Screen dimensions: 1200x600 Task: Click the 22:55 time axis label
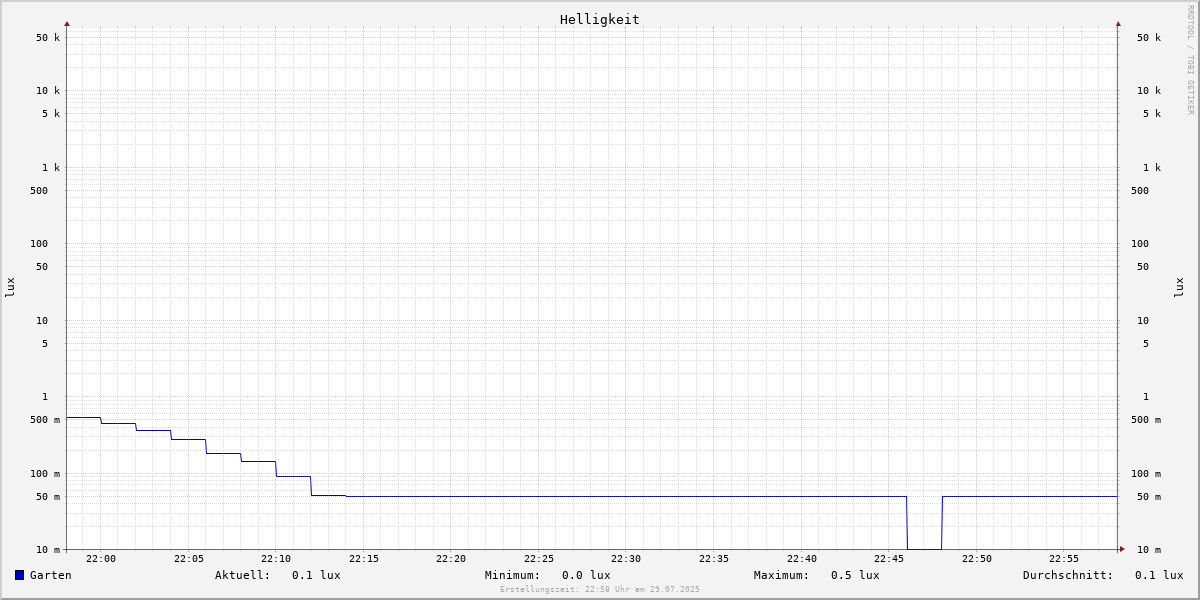[1064, 559]
